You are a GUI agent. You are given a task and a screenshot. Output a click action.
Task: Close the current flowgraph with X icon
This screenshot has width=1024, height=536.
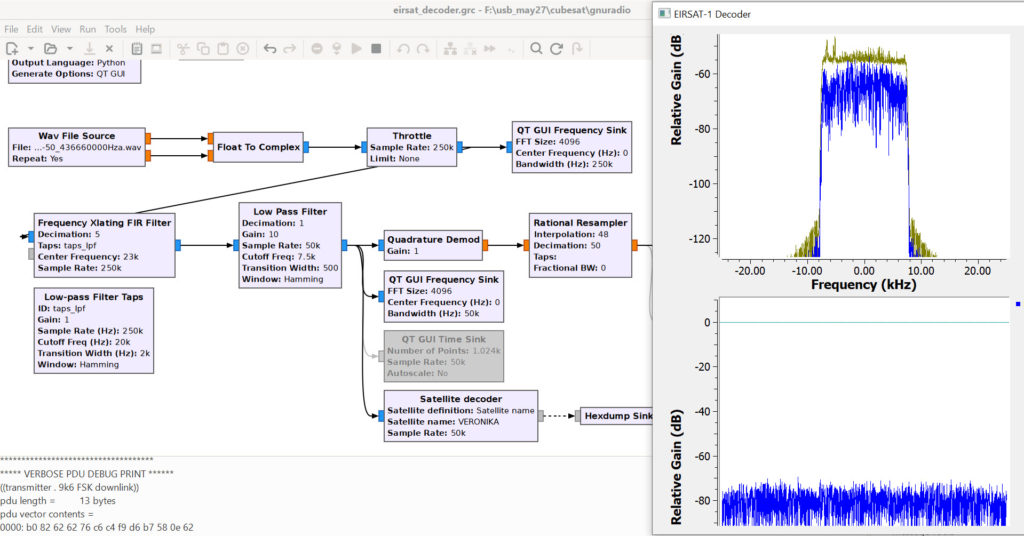110,48
